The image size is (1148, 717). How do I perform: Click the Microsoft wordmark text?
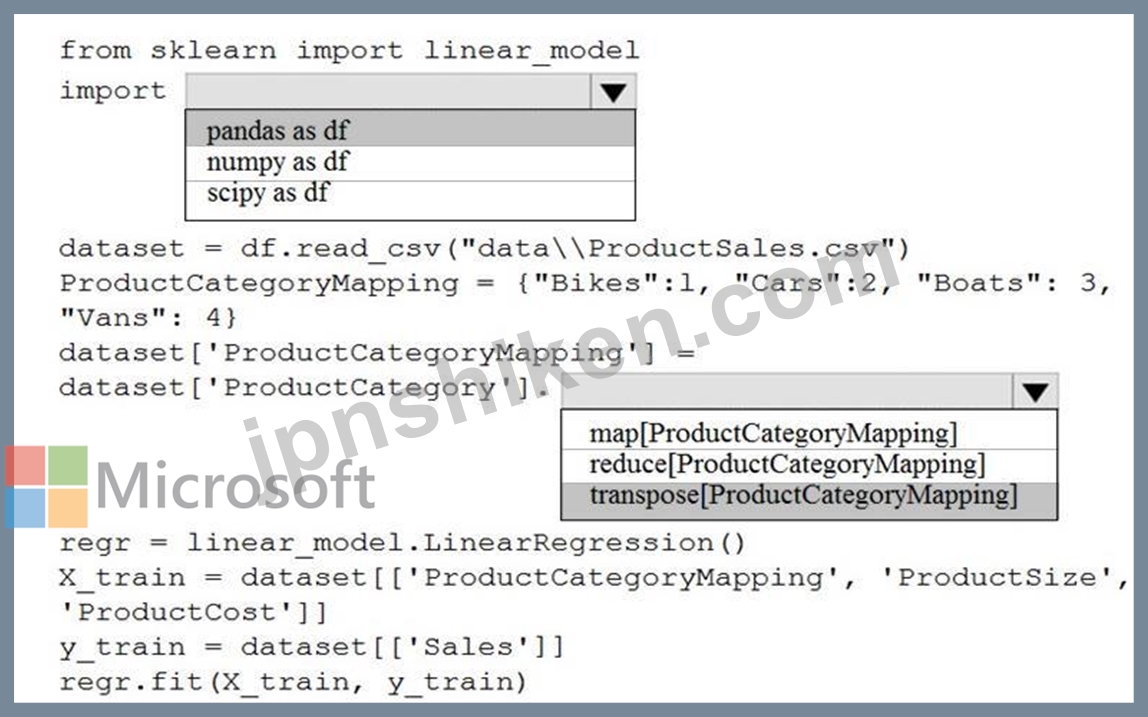pyautogui.click(x=236, y=486)
